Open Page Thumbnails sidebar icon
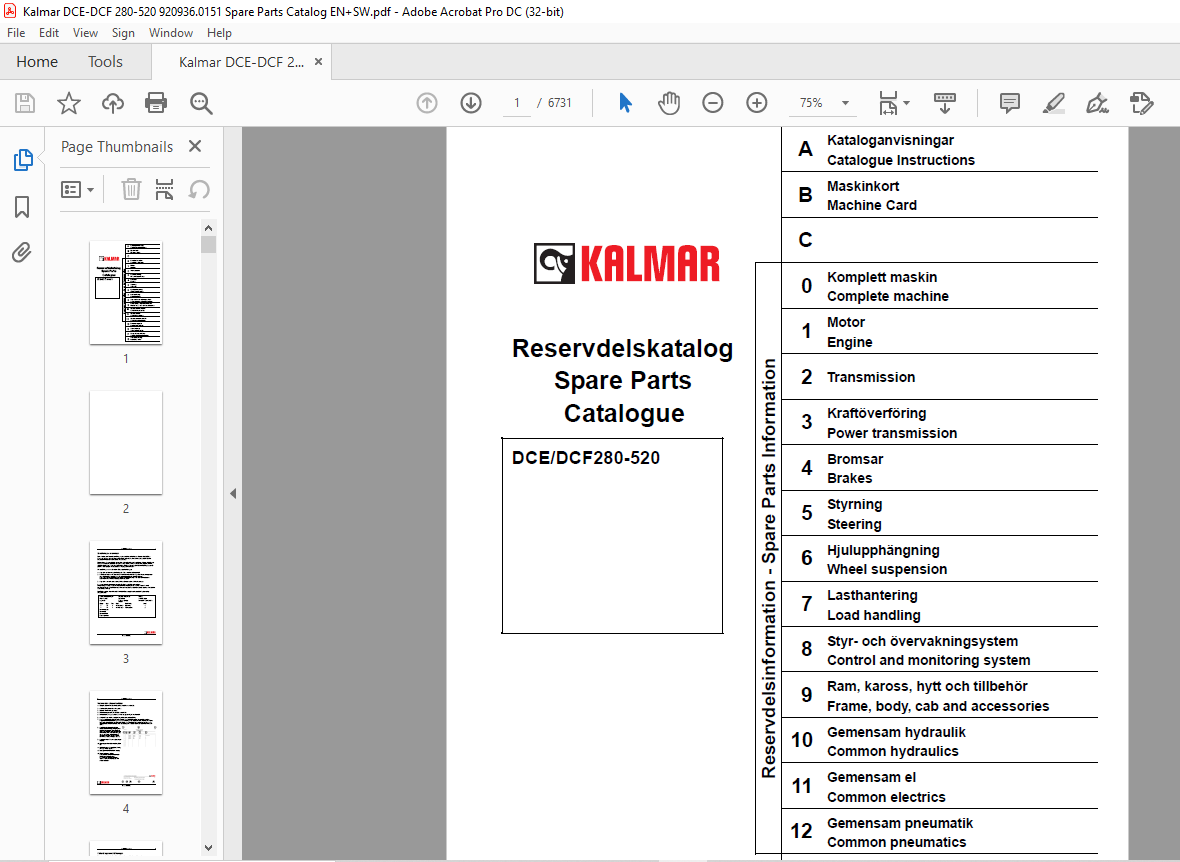 (x=23, y=160)
